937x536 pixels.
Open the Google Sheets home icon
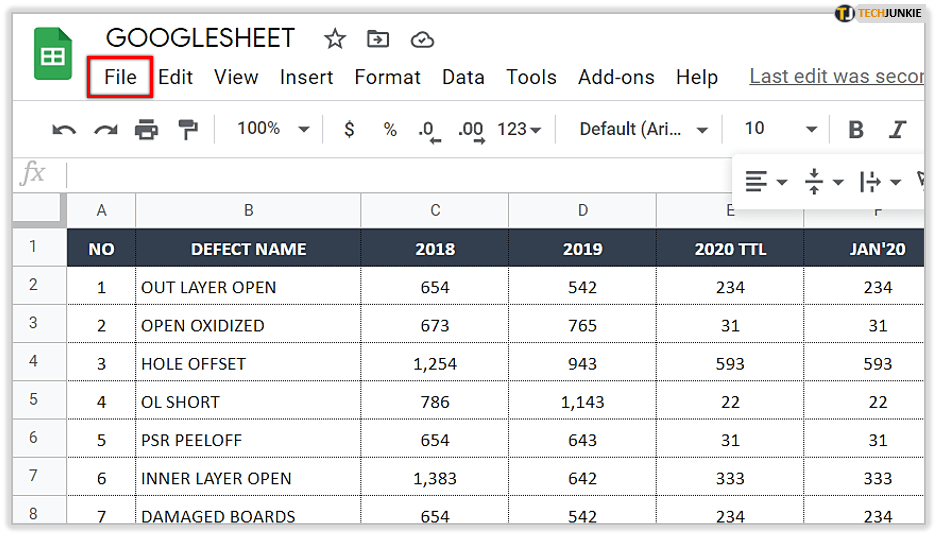pos(53,54)
